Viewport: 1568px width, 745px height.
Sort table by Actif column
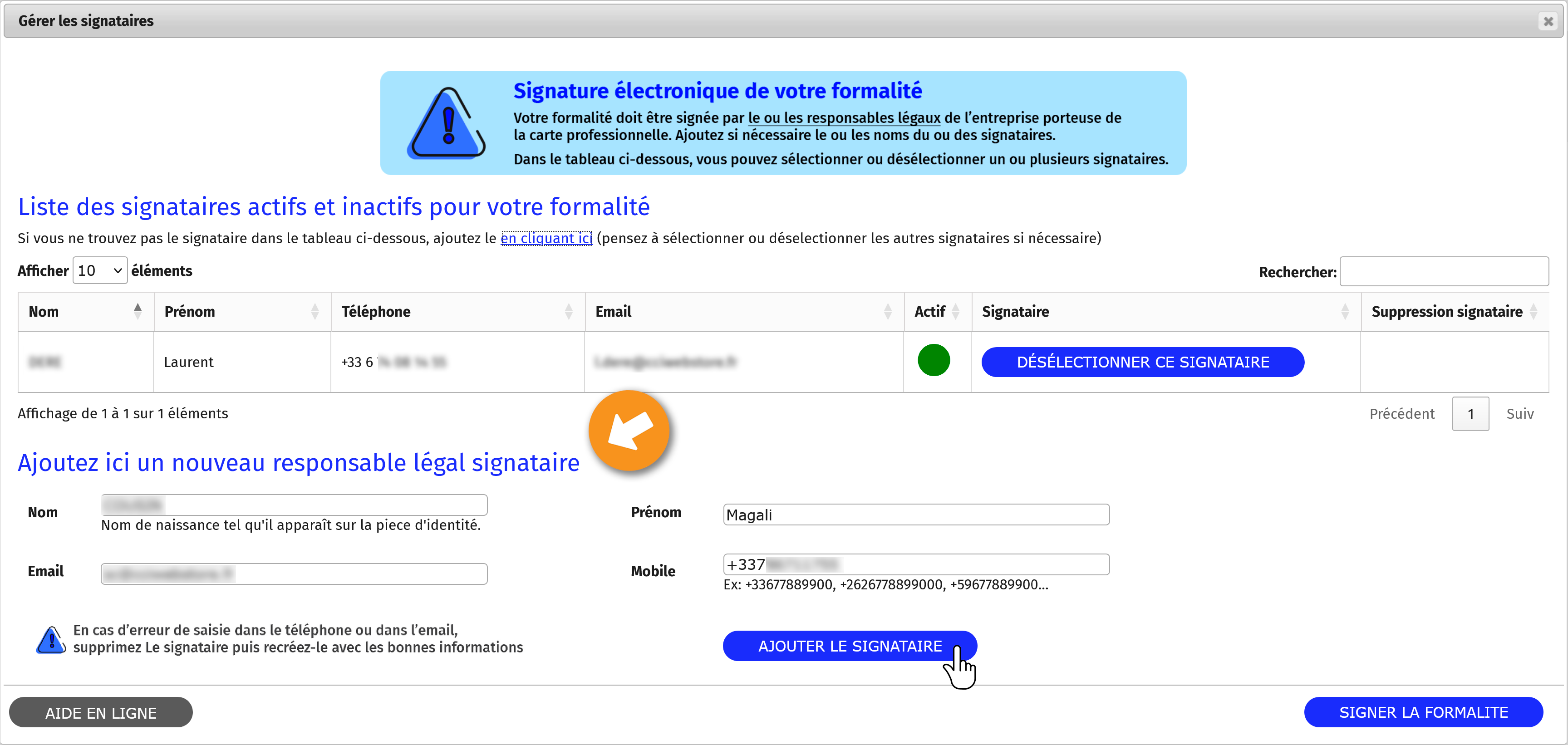pos(937,312)
